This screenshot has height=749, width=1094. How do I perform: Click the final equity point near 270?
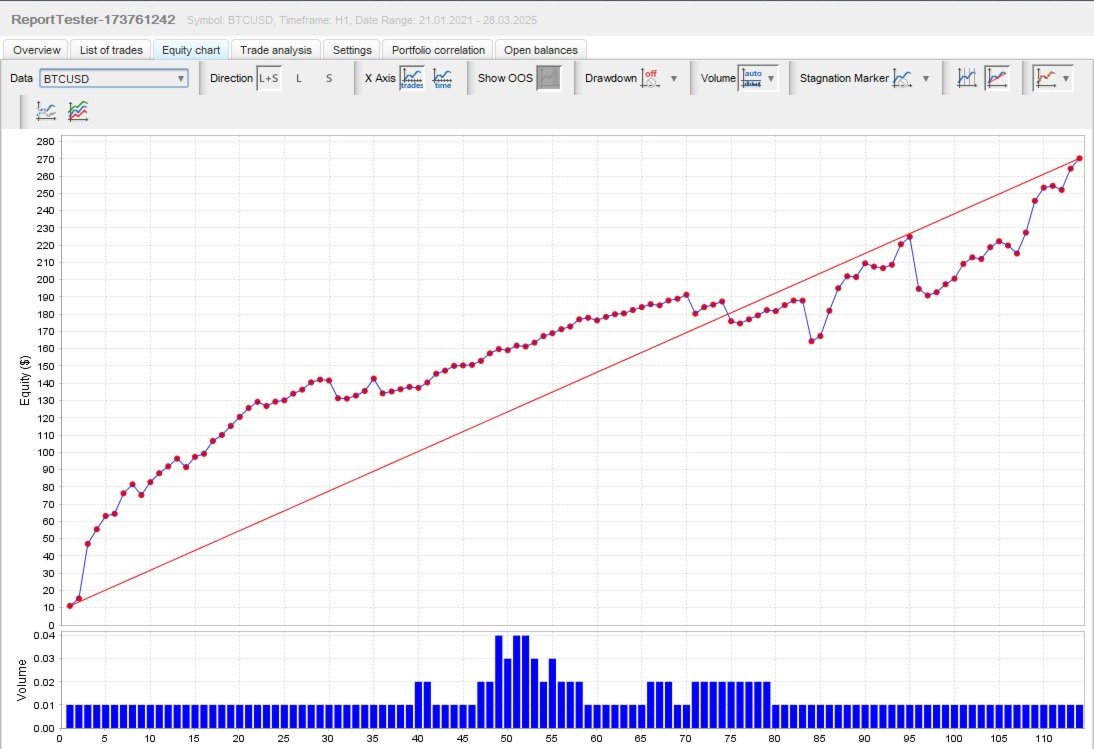[1079, 158]
